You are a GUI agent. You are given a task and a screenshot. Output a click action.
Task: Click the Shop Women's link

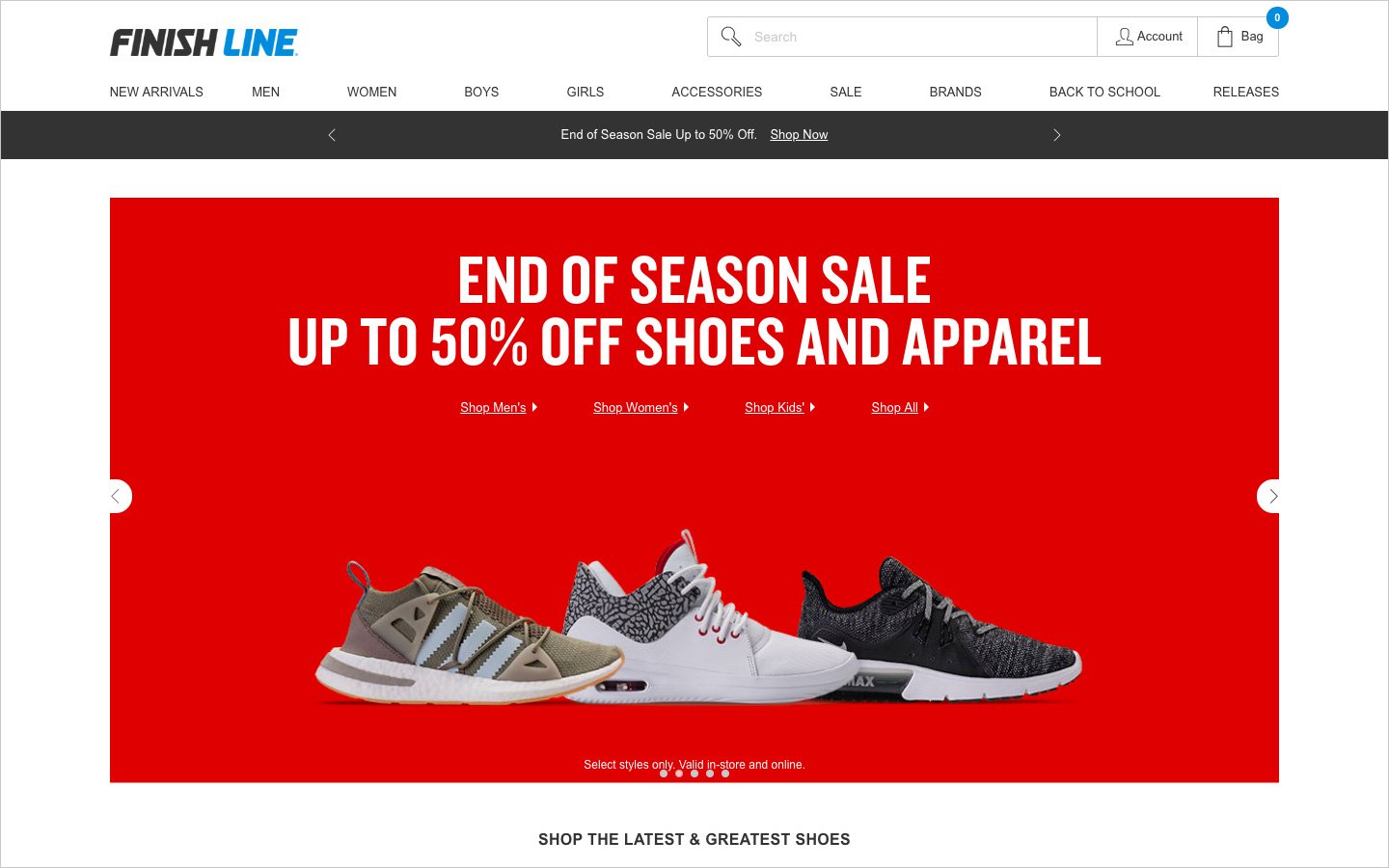(x=636, y=407)
